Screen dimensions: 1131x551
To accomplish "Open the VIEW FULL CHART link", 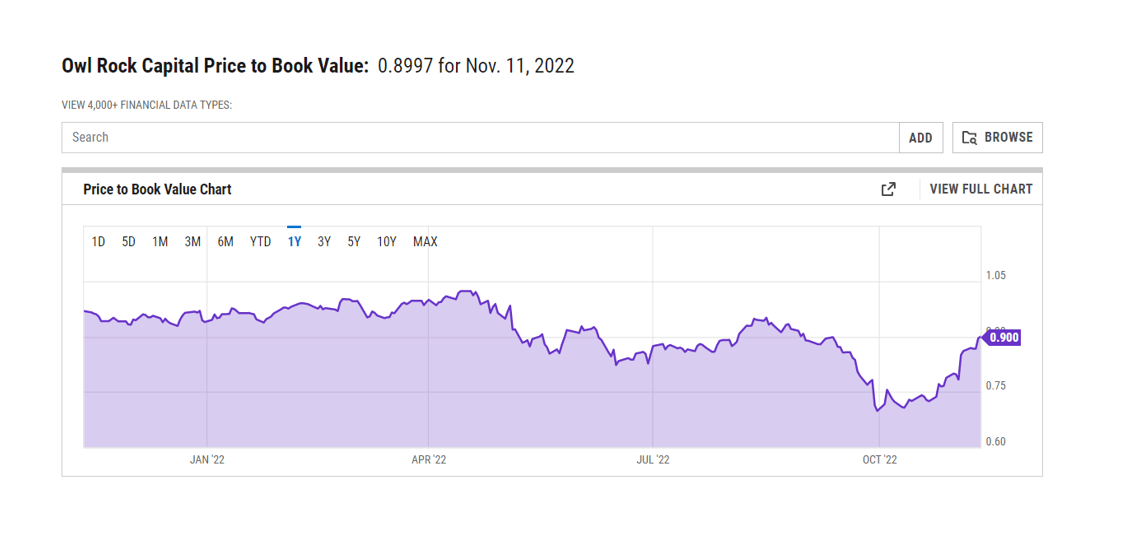I will click(981, 189).
